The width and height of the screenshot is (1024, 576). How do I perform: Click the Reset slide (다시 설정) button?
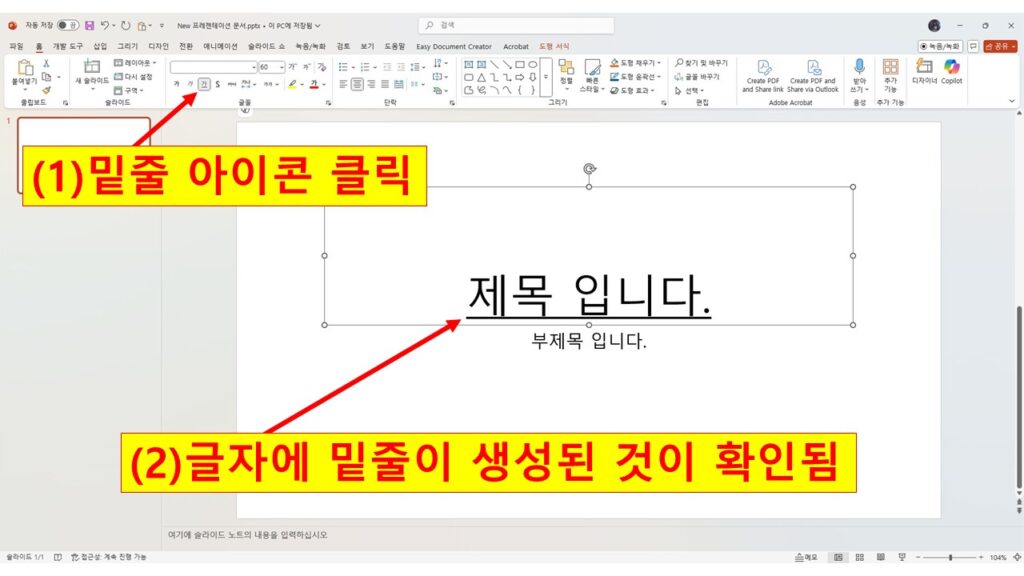pyautogui.click(x=133, y=76)
